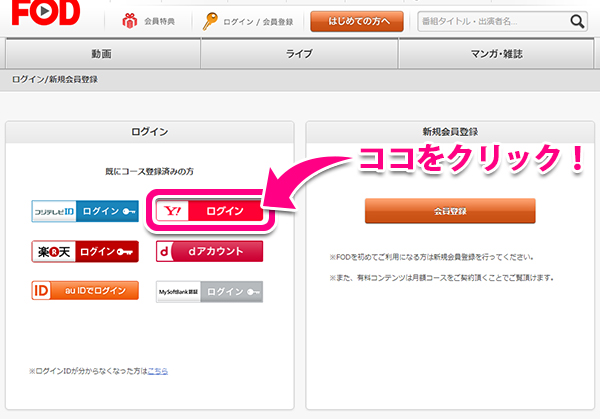
Task: Log in with My SoftBank button
Action: pos(210,292)
